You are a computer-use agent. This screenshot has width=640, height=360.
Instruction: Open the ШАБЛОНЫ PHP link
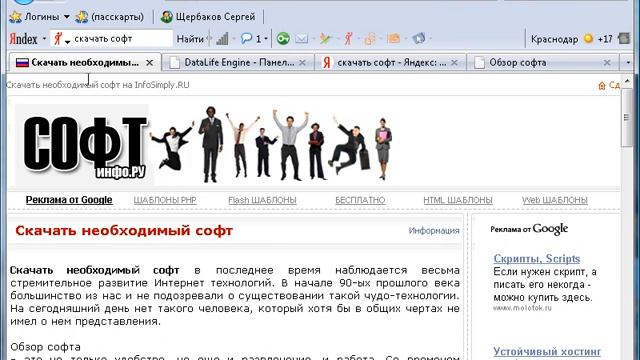tap(165, 200)
